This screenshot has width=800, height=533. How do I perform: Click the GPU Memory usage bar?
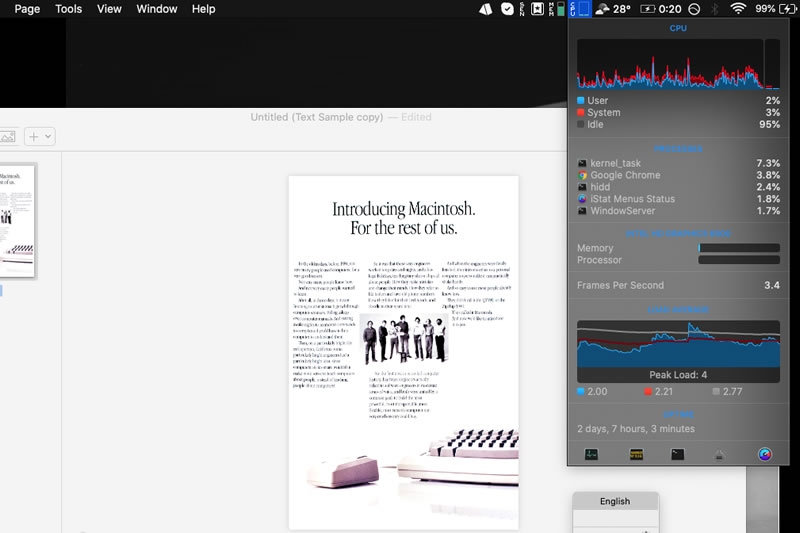pyautogui.click(x=739, y=248)
